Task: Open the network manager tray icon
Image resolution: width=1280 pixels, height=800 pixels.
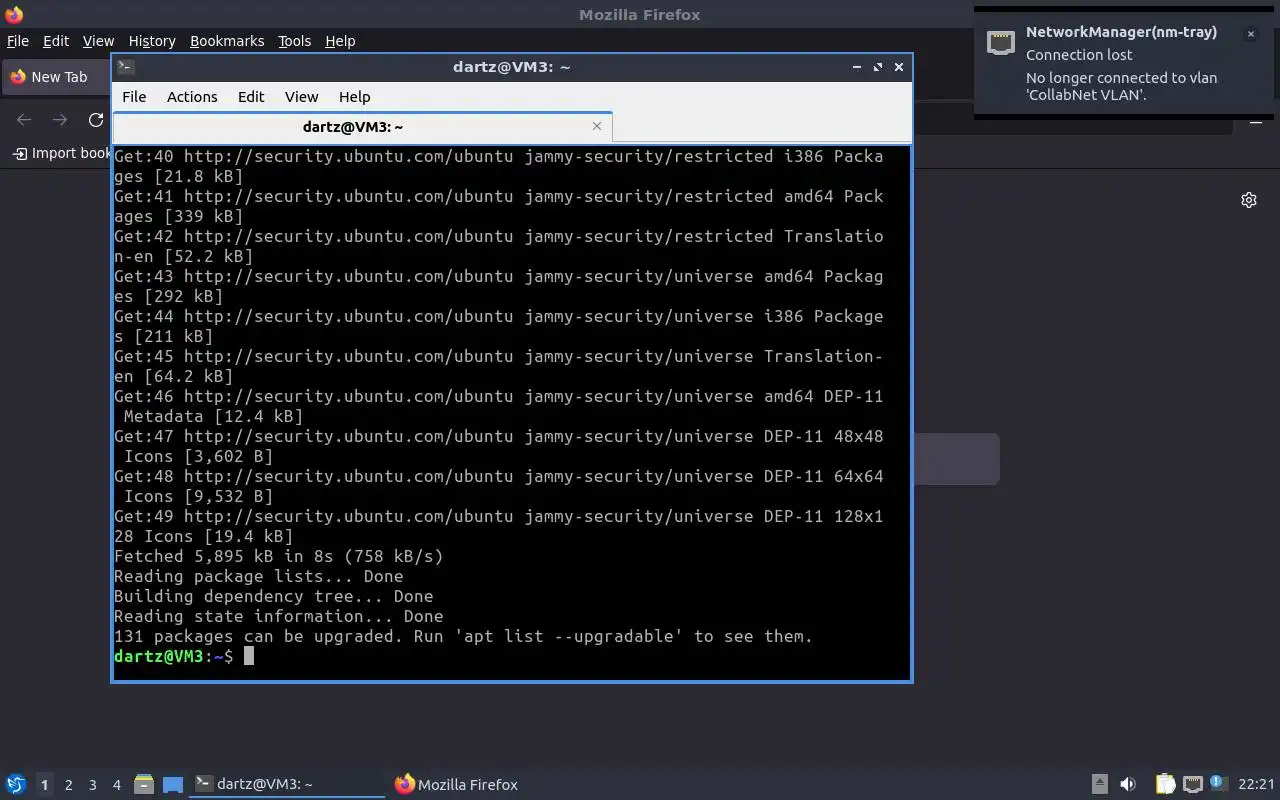Action: pyautogui.click(x=1192, y=784)
